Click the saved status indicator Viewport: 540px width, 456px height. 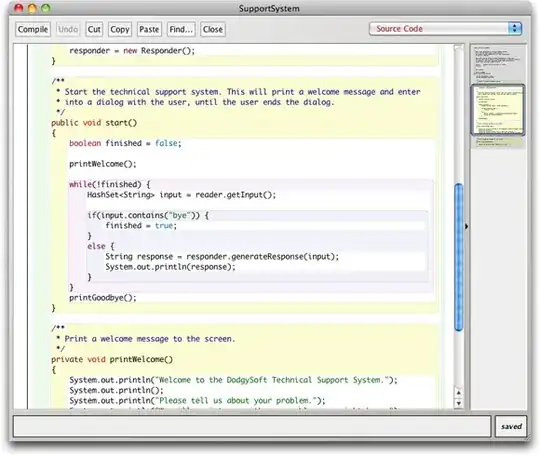[x=511, y=426]
